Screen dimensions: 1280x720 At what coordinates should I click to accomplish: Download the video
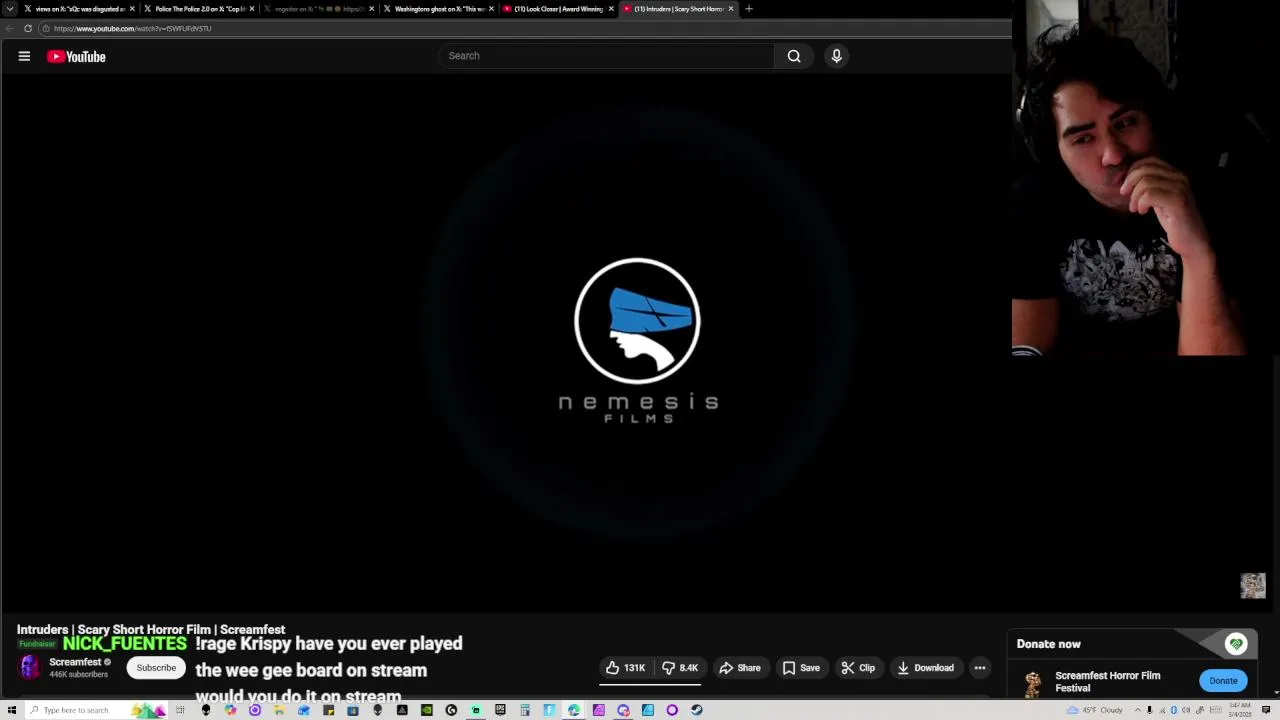(926, 668)
